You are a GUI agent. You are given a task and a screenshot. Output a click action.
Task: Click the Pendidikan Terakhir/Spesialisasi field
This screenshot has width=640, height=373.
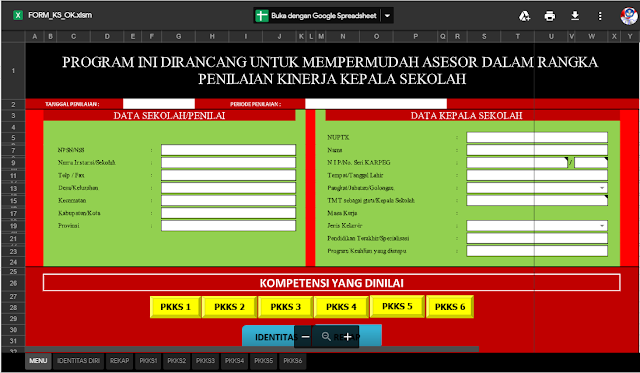click(x=537, y=238)
